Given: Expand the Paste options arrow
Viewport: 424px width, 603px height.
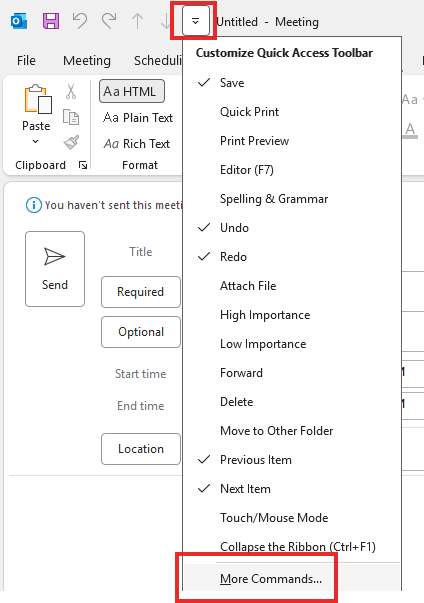Looking at the screenshot, I should (35, 142).
